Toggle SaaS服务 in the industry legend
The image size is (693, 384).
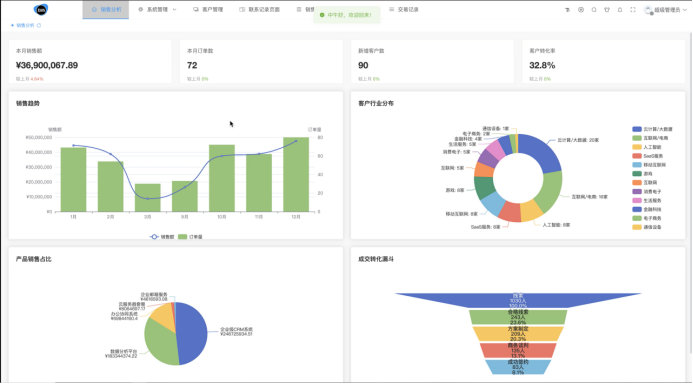(647, 156)
